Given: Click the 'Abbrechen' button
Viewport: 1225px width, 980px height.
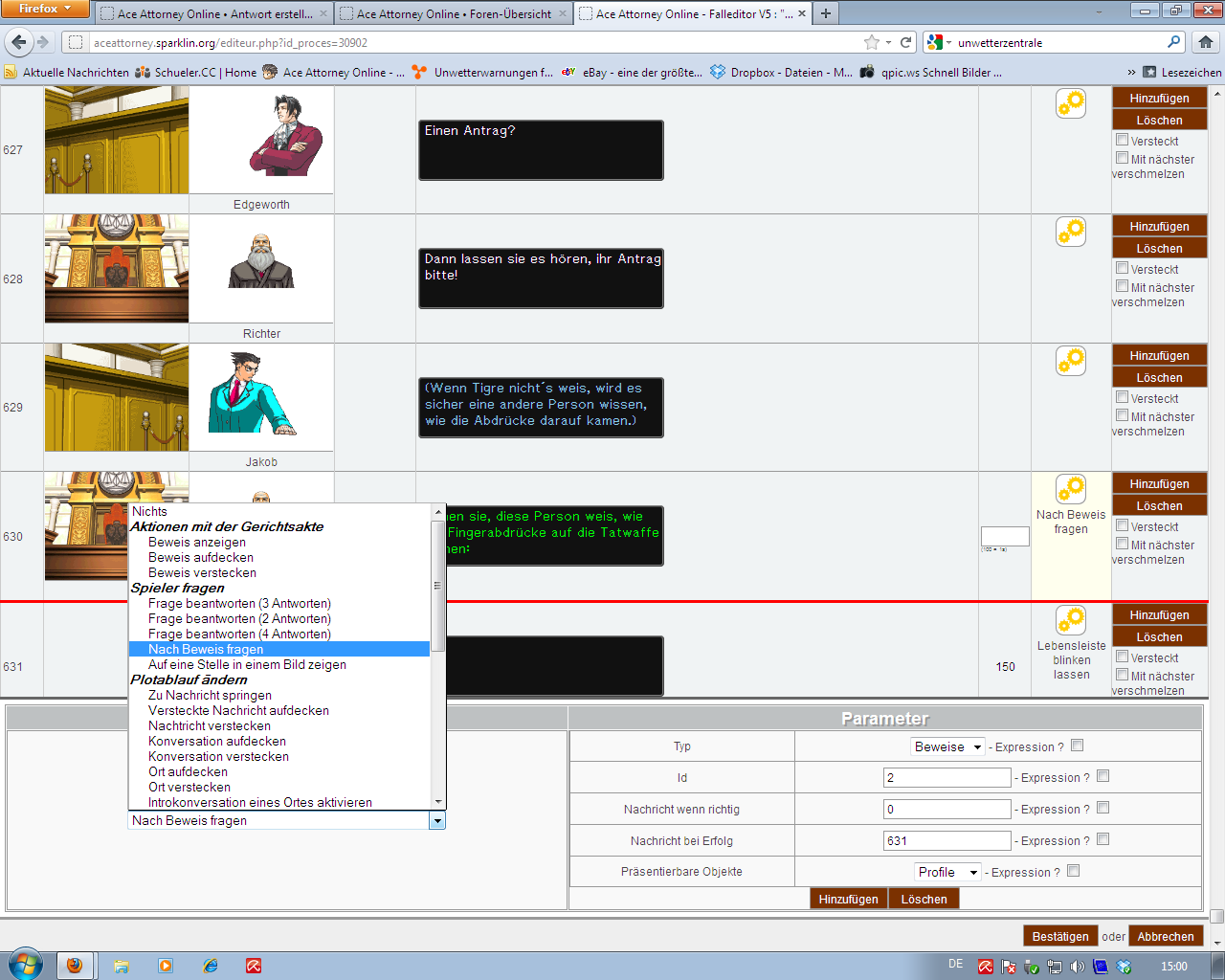Looking at the screenshot, I should (1165, 936).
